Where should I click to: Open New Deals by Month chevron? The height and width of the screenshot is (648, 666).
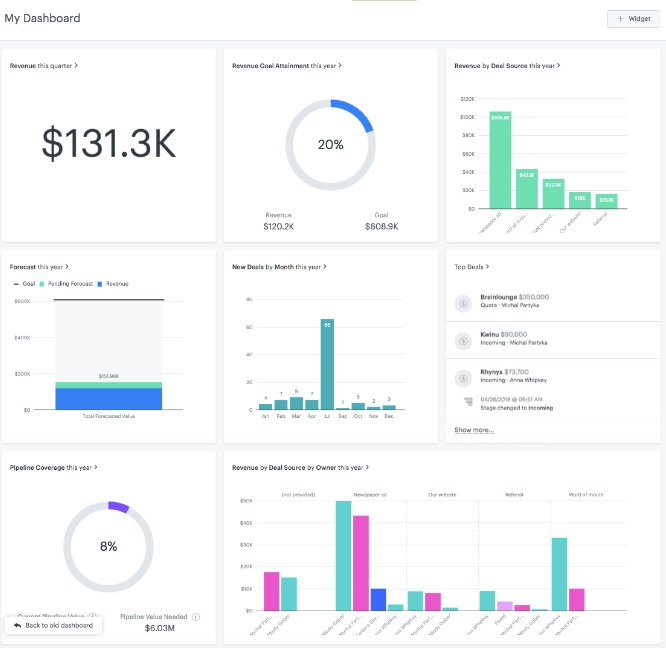tap(325, 267)
